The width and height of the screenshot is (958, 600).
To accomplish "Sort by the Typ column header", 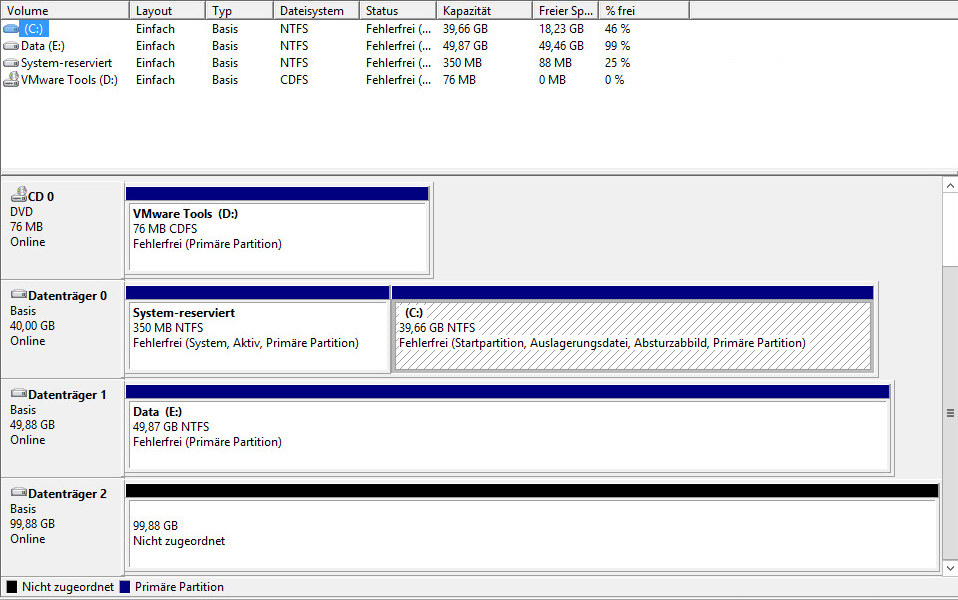I will [x=240, y=10].
